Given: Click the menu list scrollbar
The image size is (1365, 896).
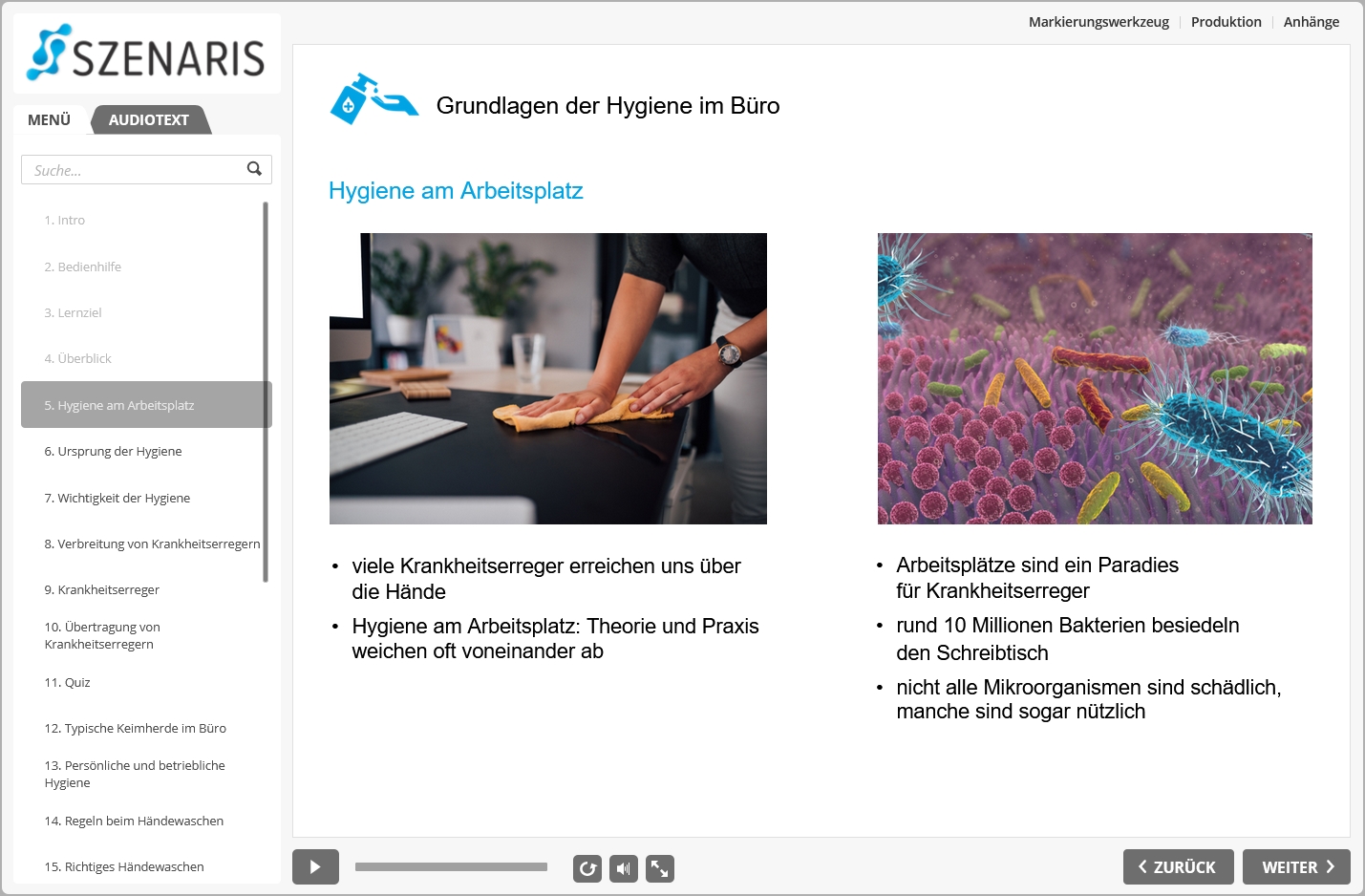Looking at the screenshot, I should (266, 392).
